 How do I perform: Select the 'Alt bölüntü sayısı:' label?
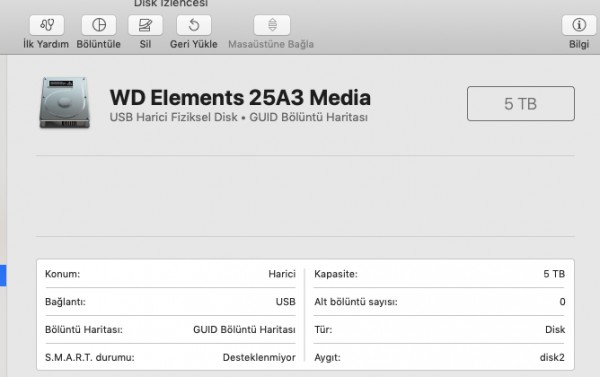(x=356, y=302)
